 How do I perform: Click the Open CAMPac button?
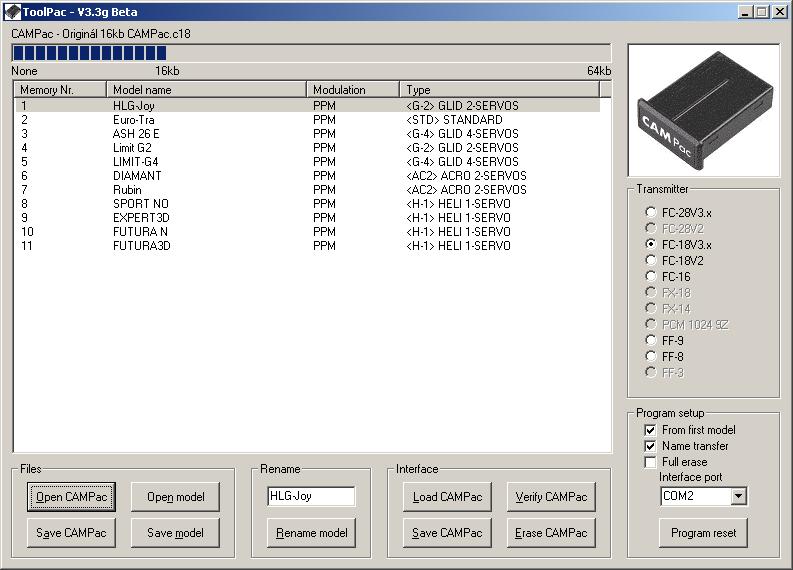tap(71, 497)
